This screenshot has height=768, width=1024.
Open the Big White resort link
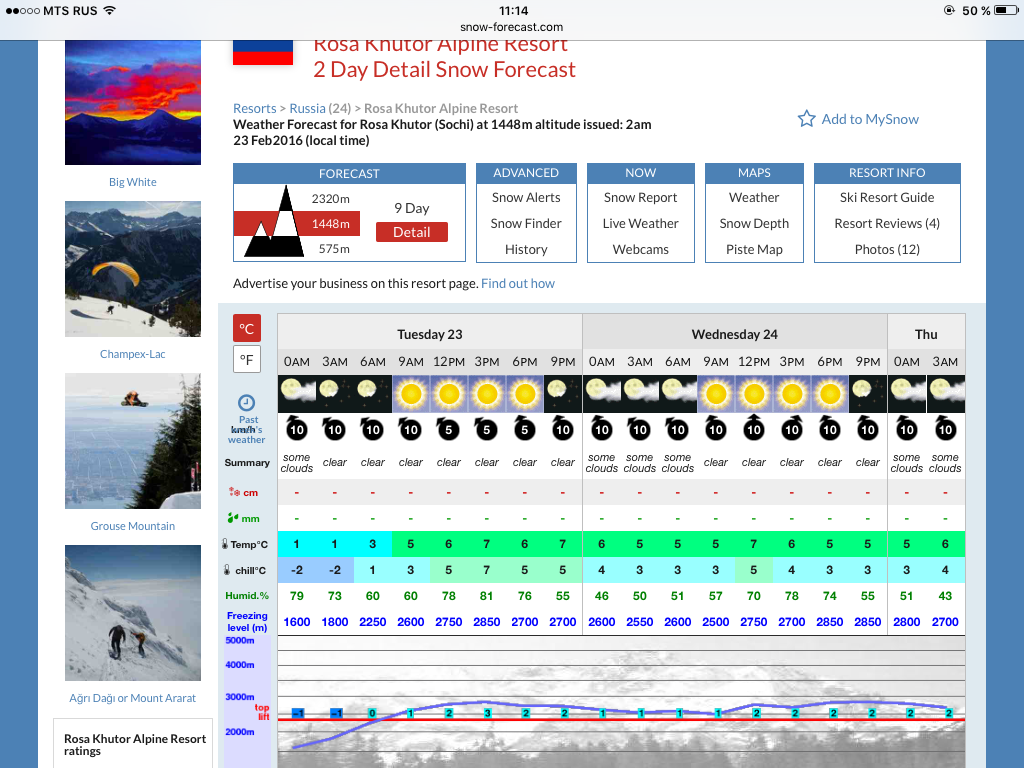[x=133, y=182]
